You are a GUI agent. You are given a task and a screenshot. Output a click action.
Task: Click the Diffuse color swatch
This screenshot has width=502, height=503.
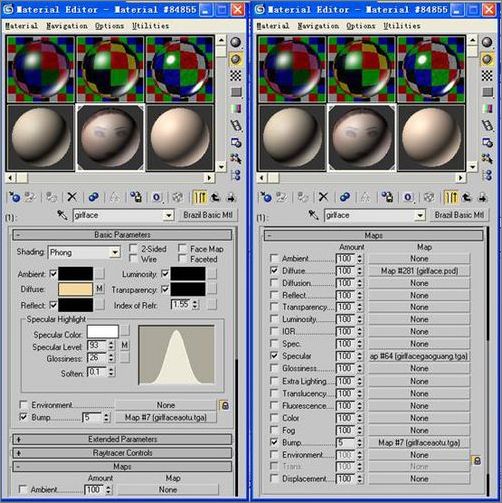point(76,289)
